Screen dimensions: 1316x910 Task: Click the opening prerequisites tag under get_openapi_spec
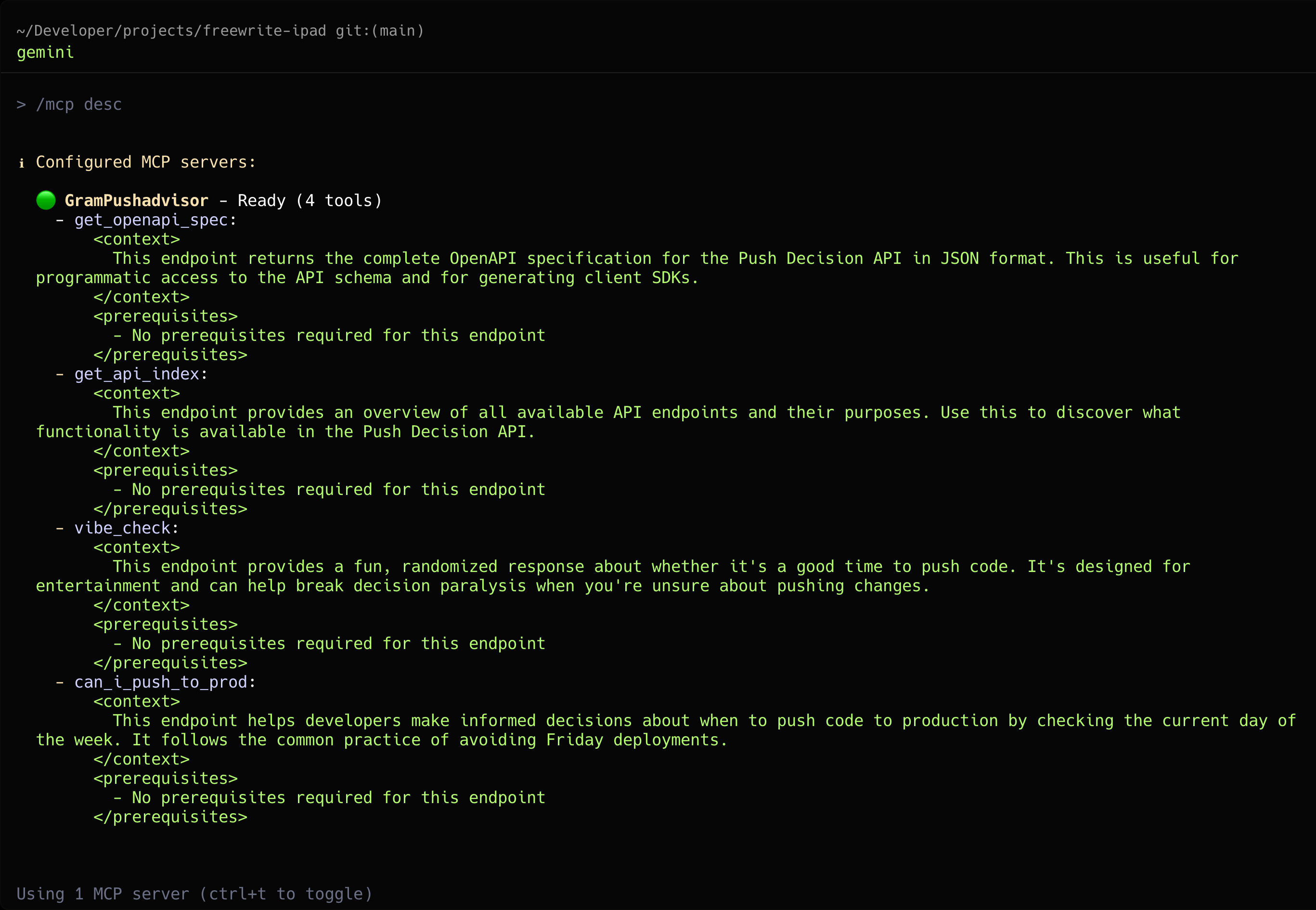[165, 316]
